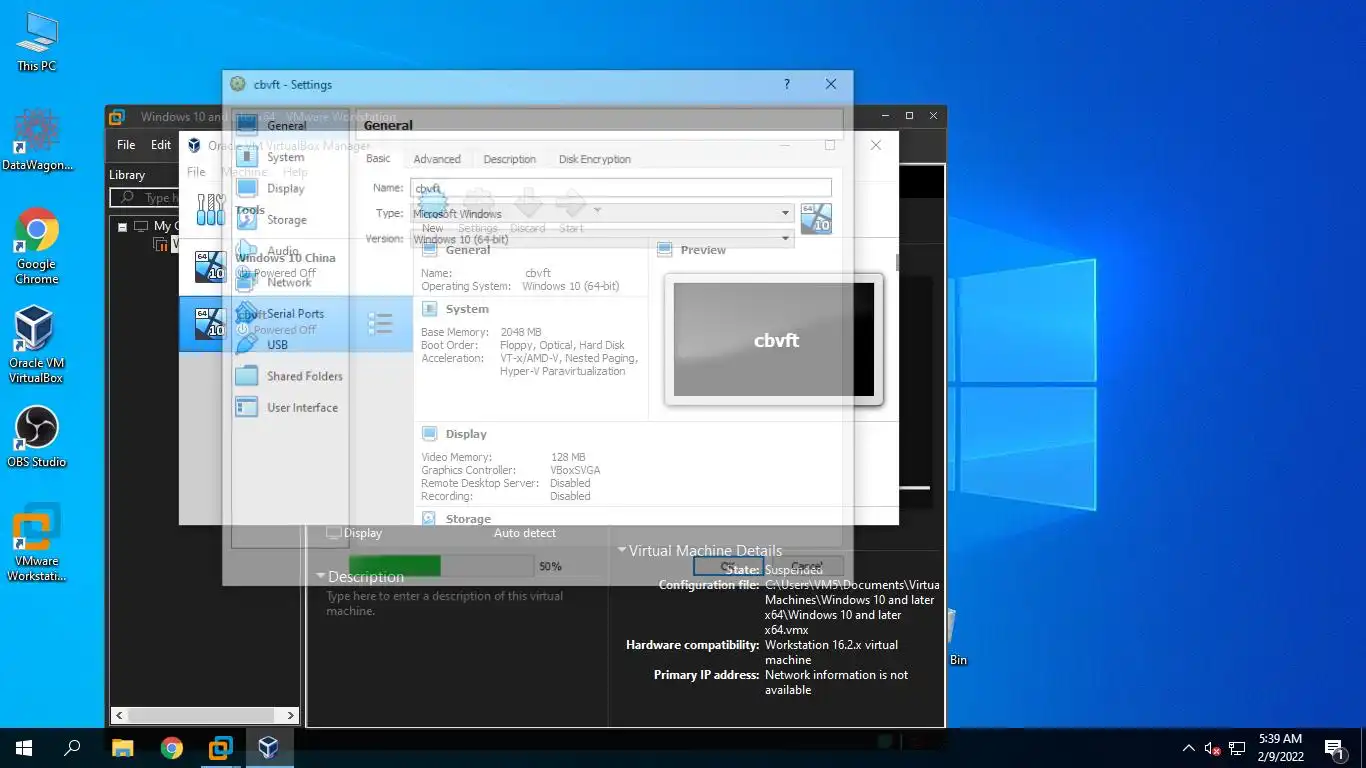Click Cancel button in Settings dialog
The height and width of the screenshot is (768, 1366).
click(807, 567)
